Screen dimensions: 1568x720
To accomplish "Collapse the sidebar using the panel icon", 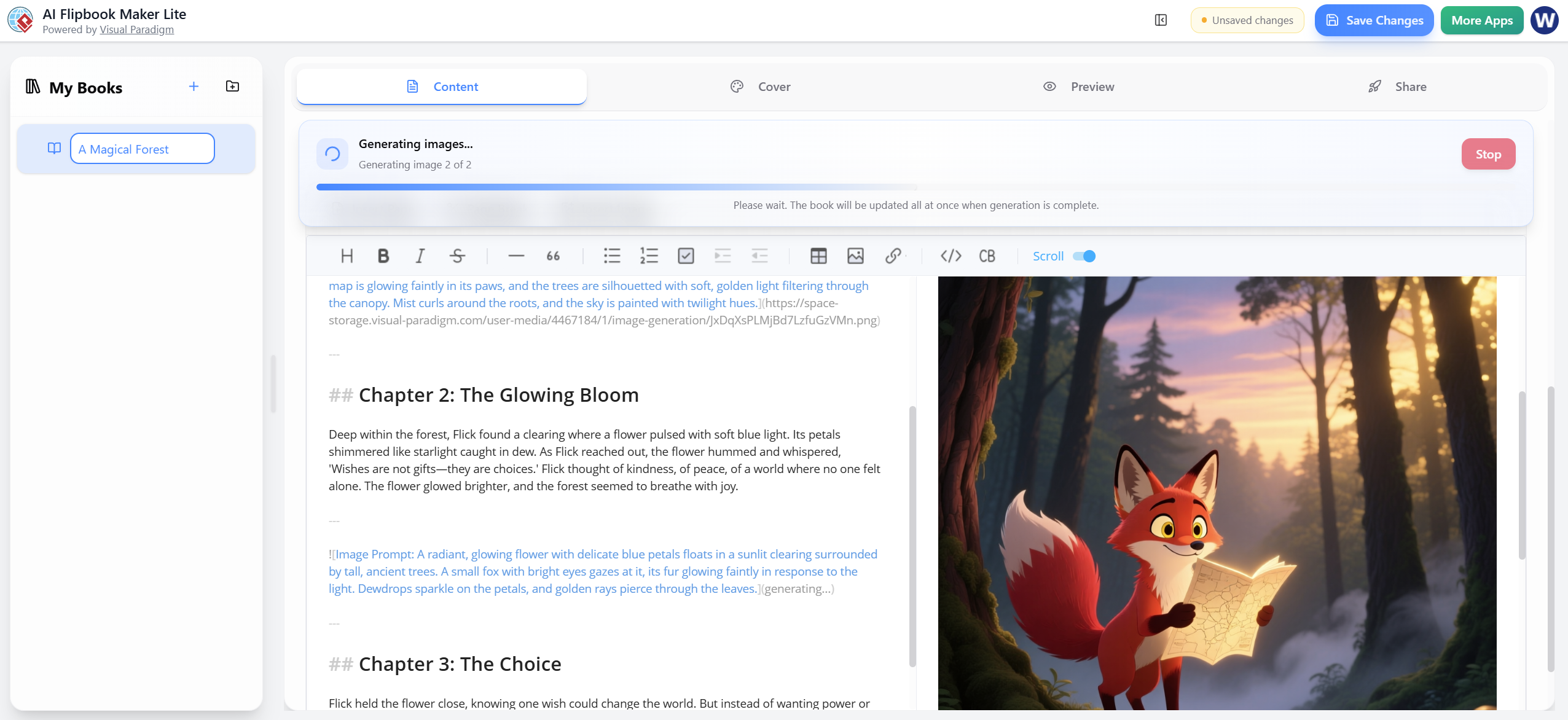I will pyautogui.click(x=1160, y=20).
